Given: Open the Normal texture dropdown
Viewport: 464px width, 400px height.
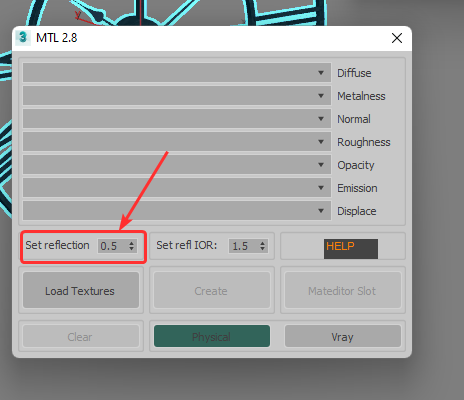Looking at the screenshot, I should click(x=177, y=119).
